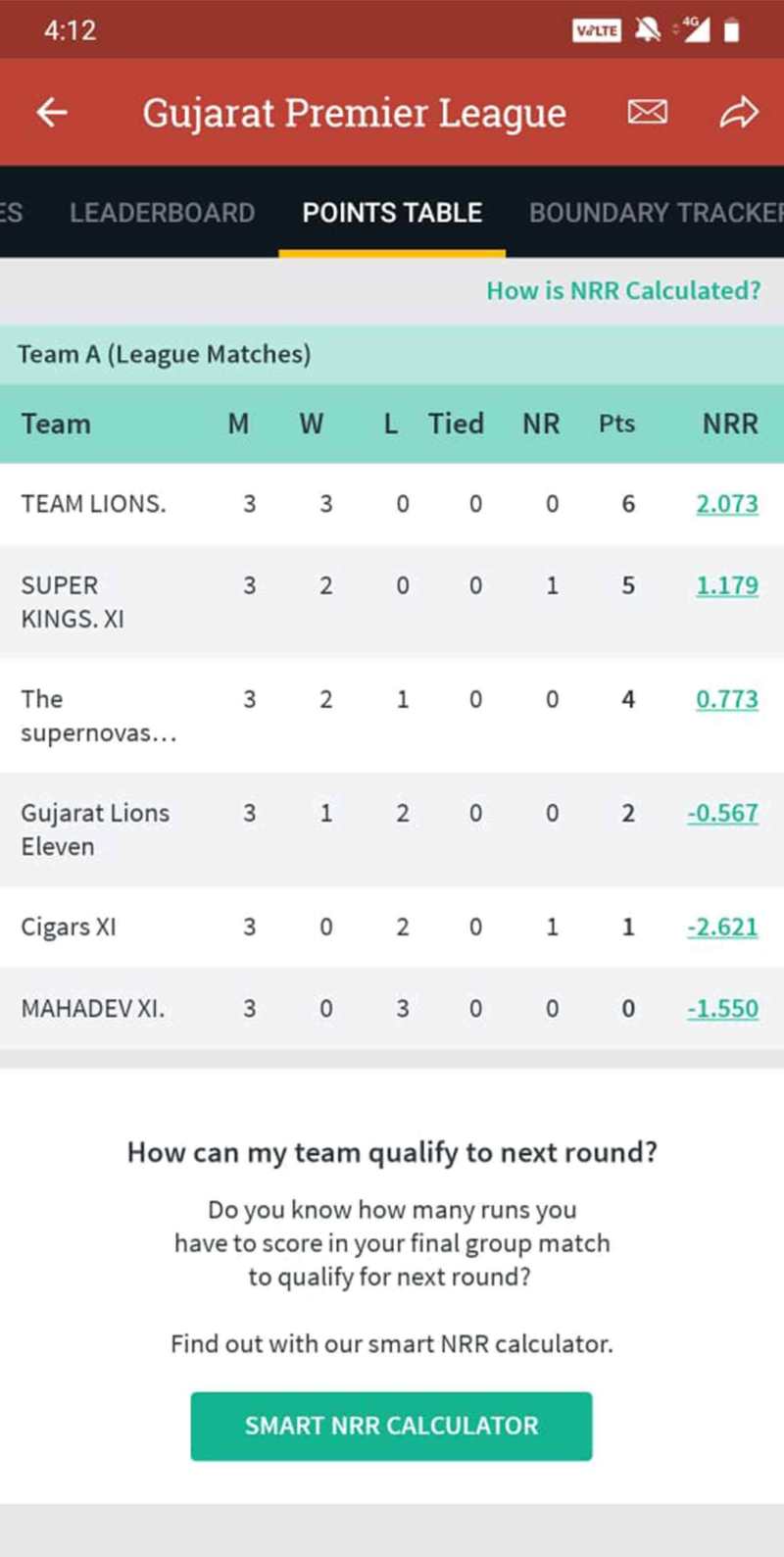Open the supernovas NRR value 0.773

click(x=726, y=699)
